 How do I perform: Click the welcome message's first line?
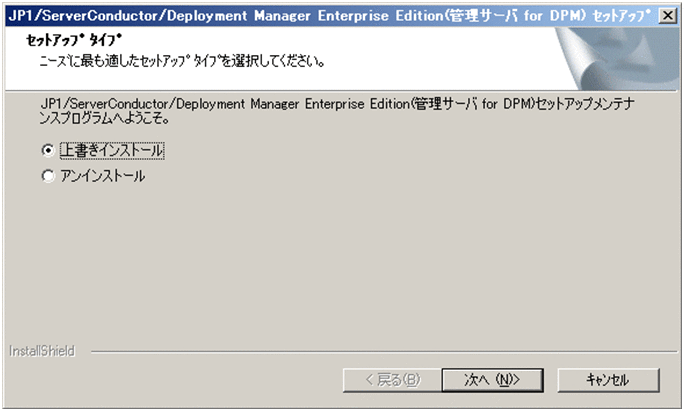pos(340,104)
